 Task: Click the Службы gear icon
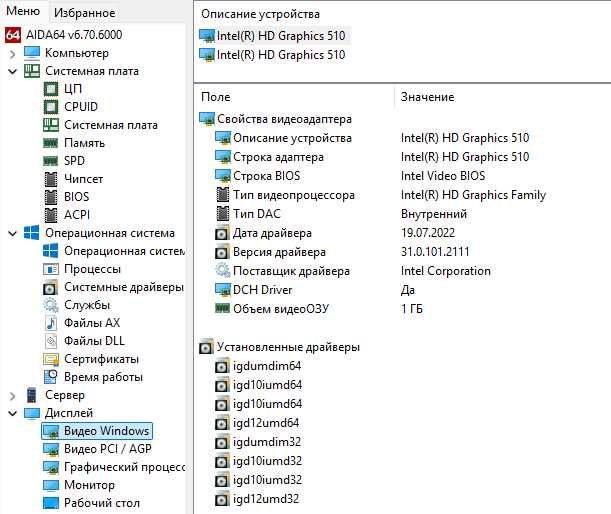(51, 305)
